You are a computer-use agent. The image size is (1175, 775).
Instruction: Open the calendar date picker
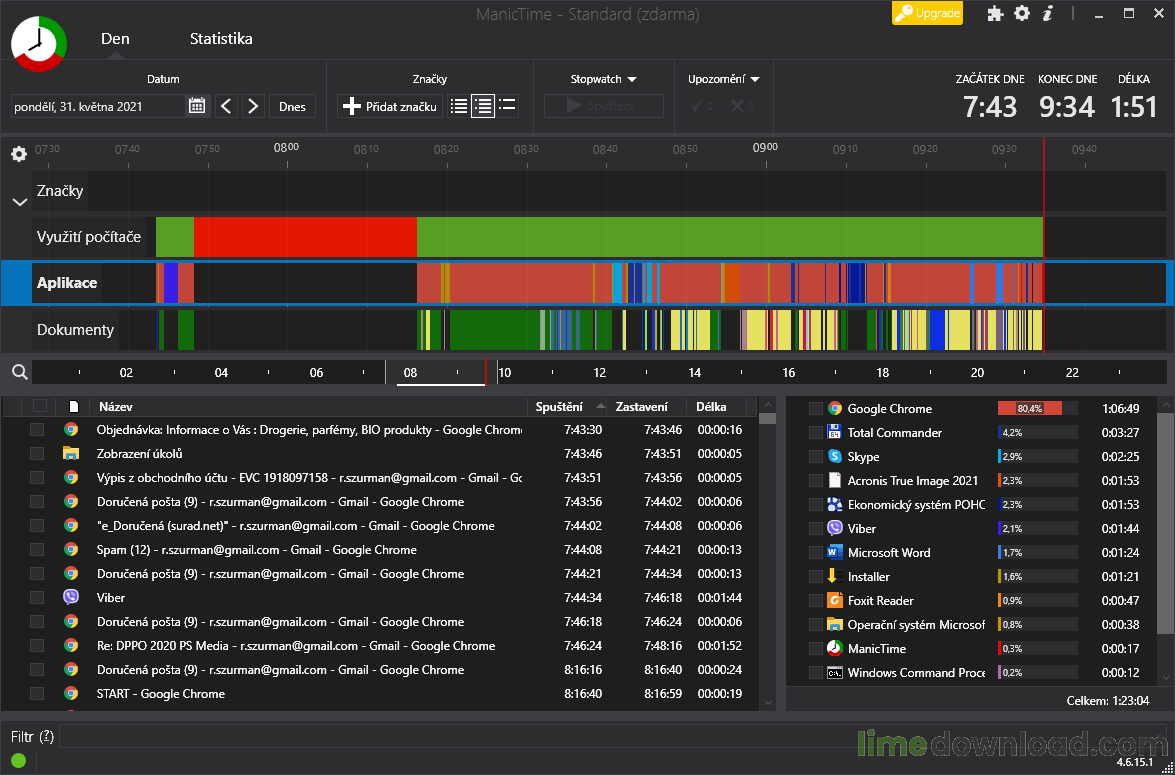pos(197,106)
